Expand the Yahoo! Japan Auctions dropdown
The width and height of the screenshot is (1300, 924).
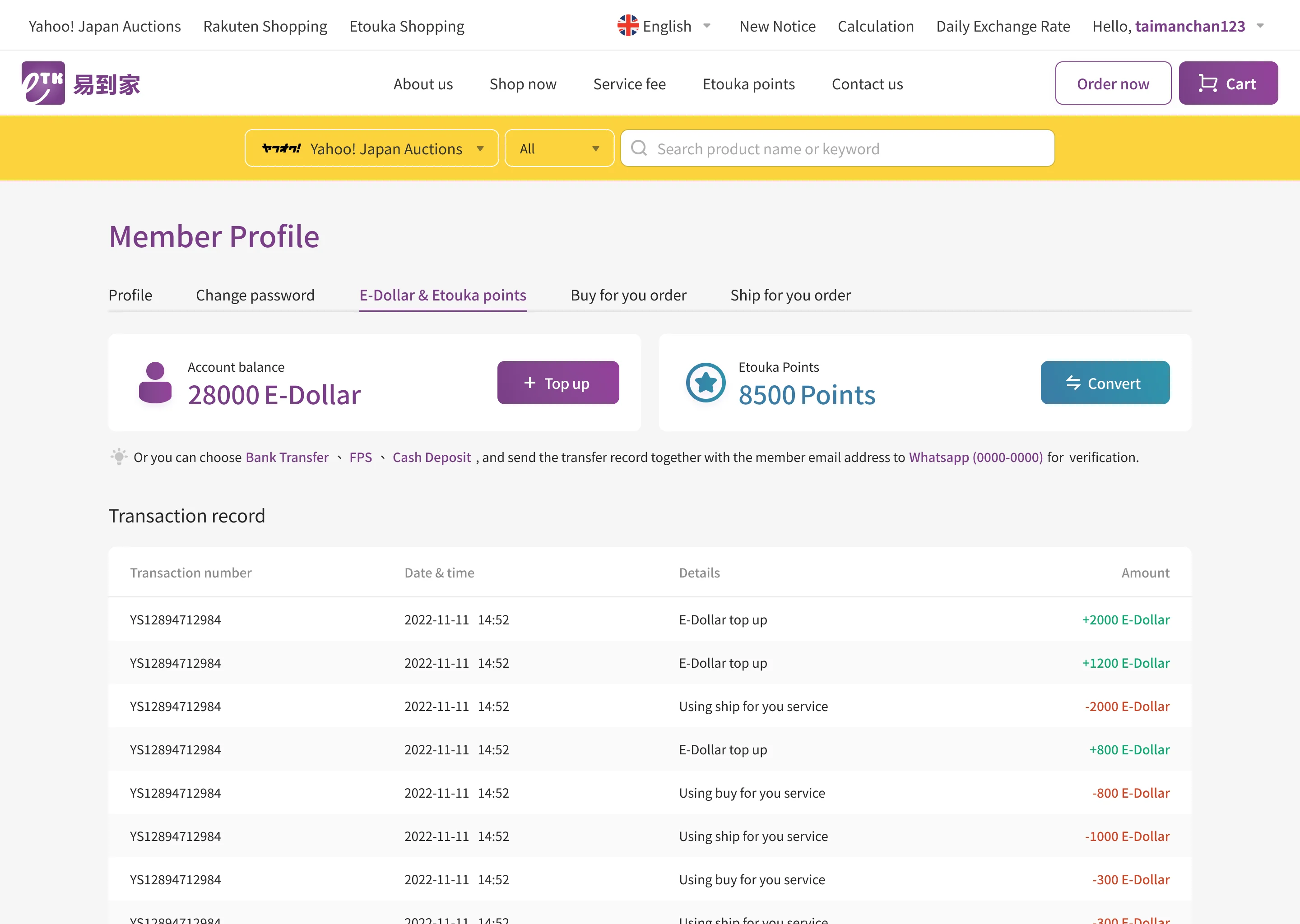[x=480, y=148]
